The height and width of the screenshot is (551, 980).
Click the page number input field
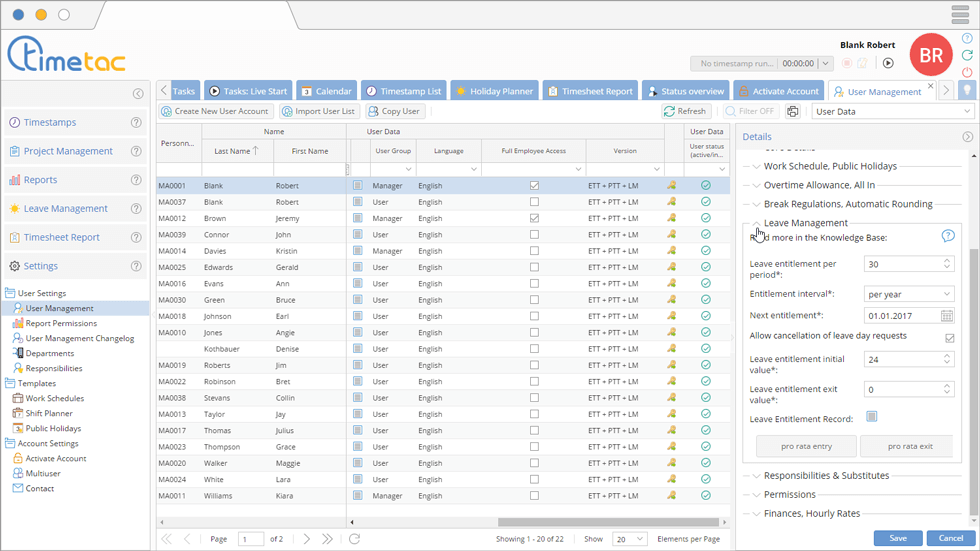[250, 539]
